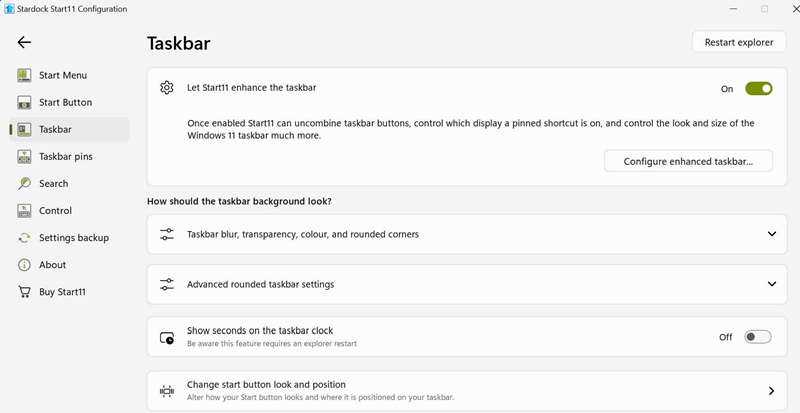
Task: Open change start button look and position
Action: pos(771,390)
